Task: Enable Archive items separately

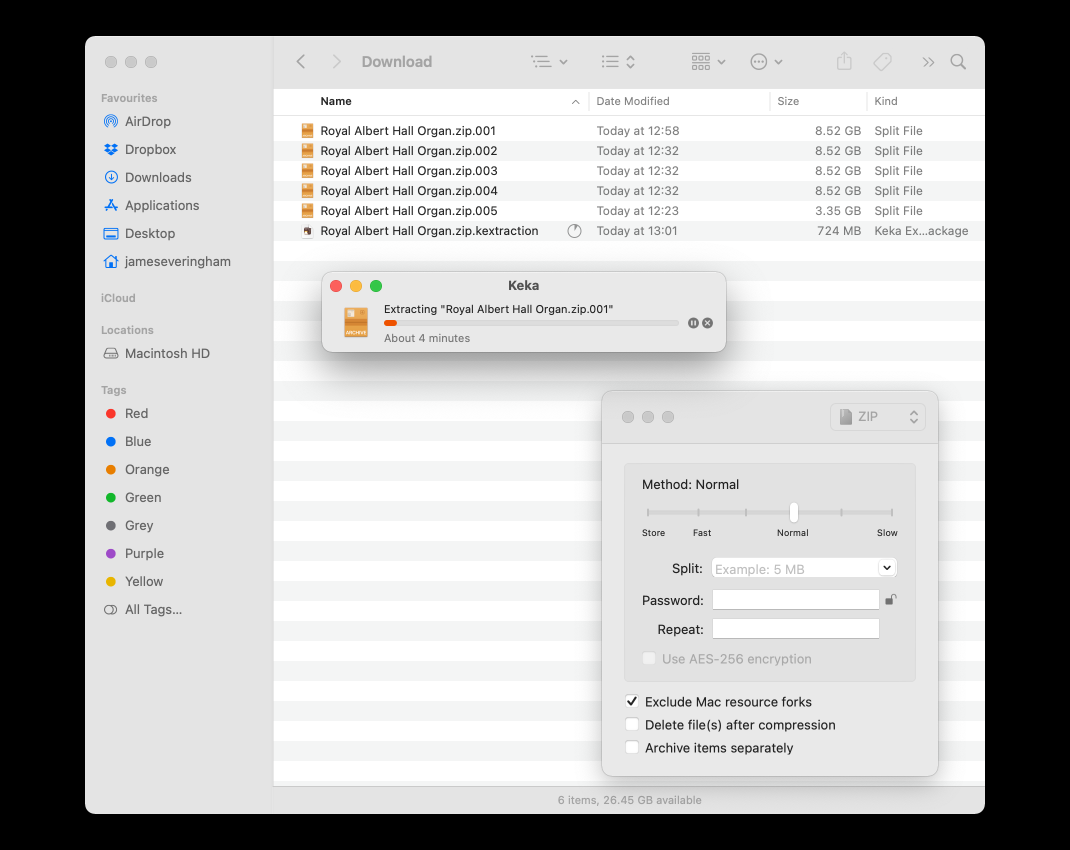Action: tap(632, 748)
